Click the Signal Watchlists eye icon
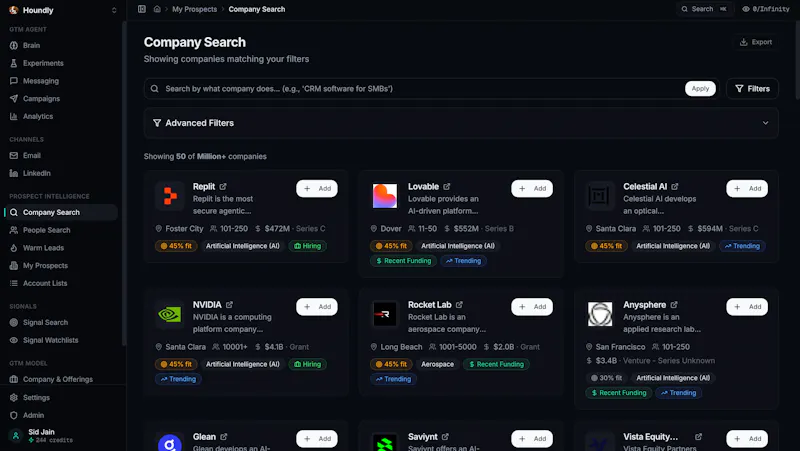The width and height of the screenshot is (800, 451). click(x=14, y=340)
